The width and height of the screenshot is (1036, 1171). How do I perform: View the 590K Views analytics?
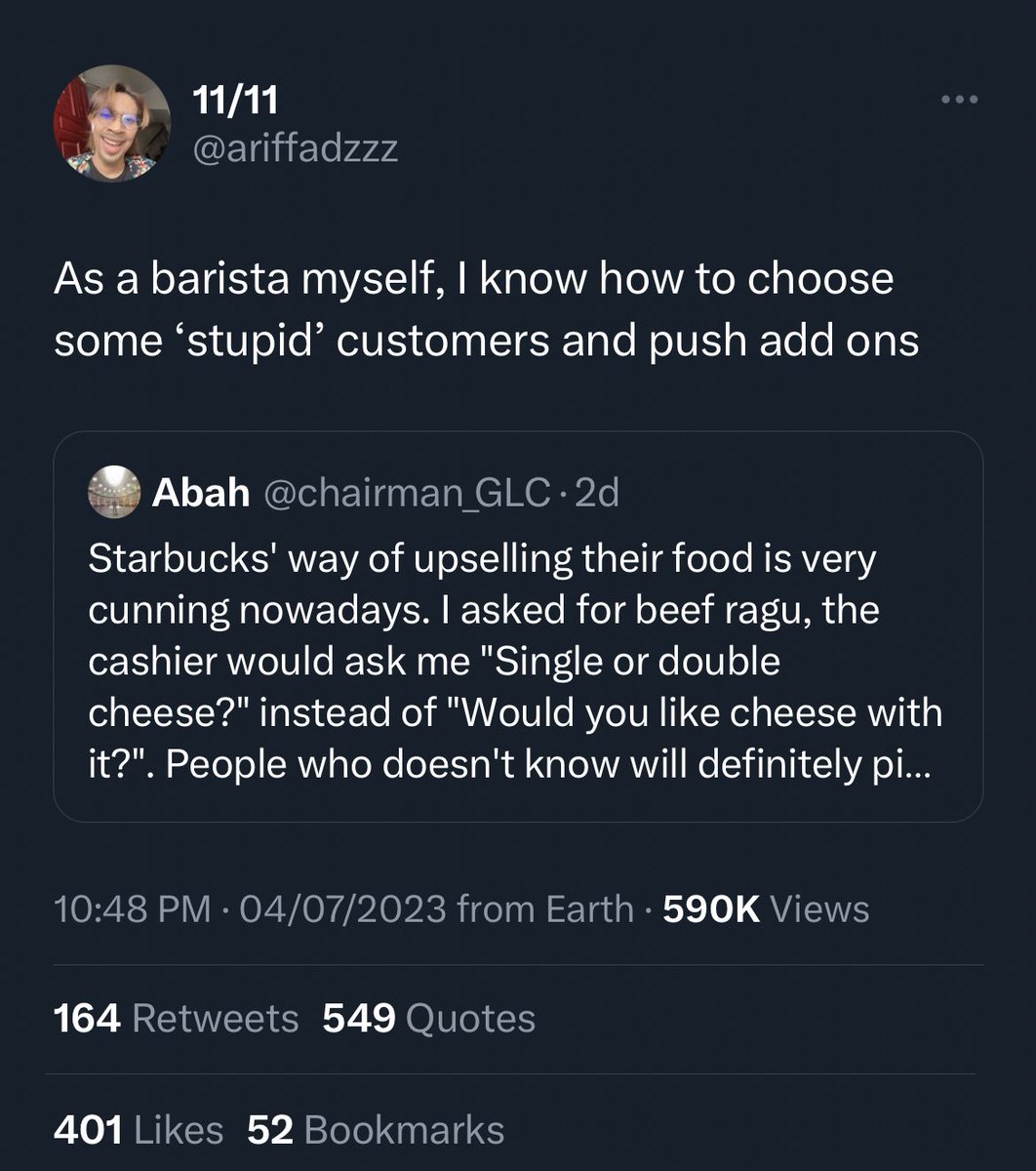point(766,909)
